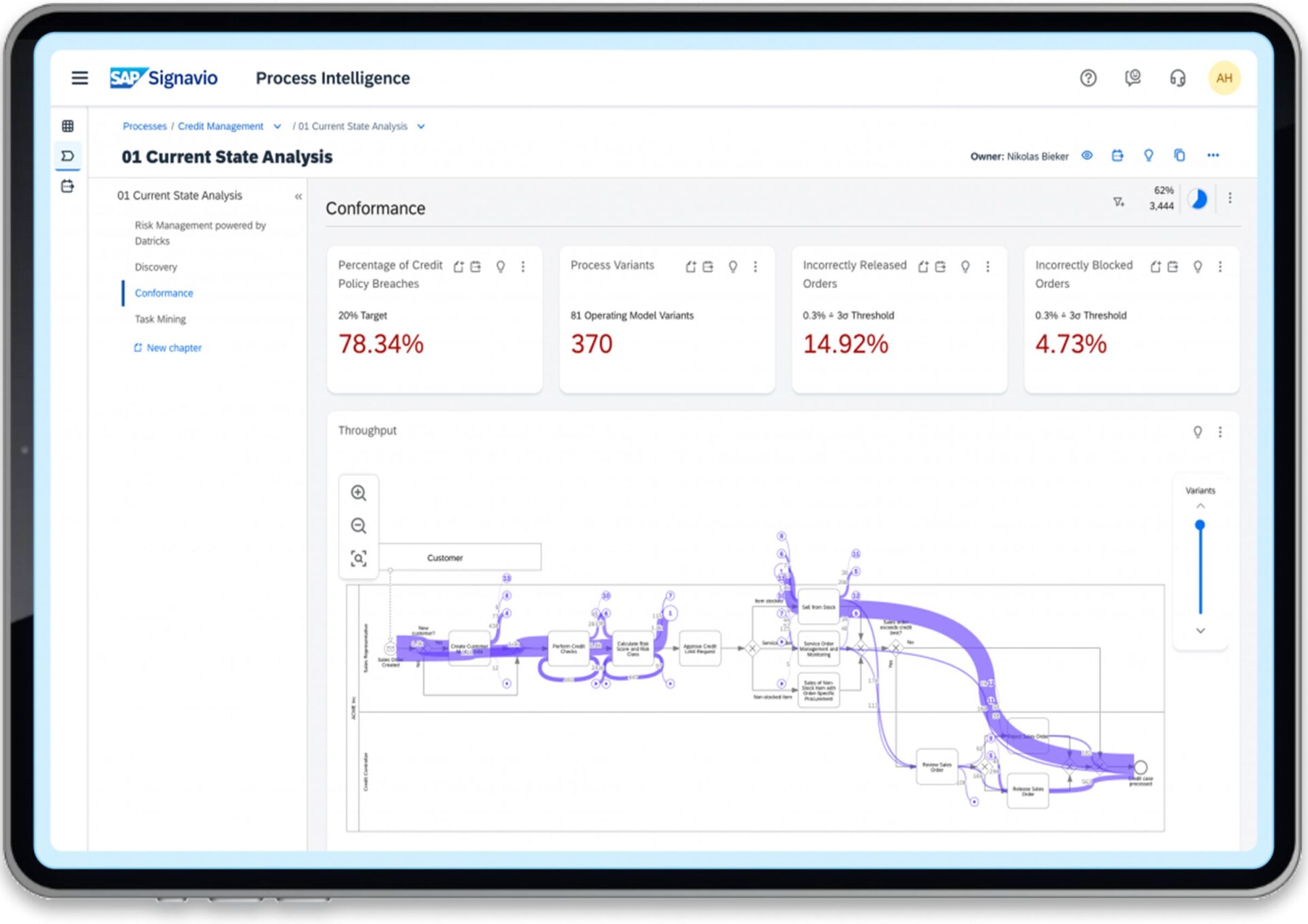Open the headset support icon

tap(1177, 78)
